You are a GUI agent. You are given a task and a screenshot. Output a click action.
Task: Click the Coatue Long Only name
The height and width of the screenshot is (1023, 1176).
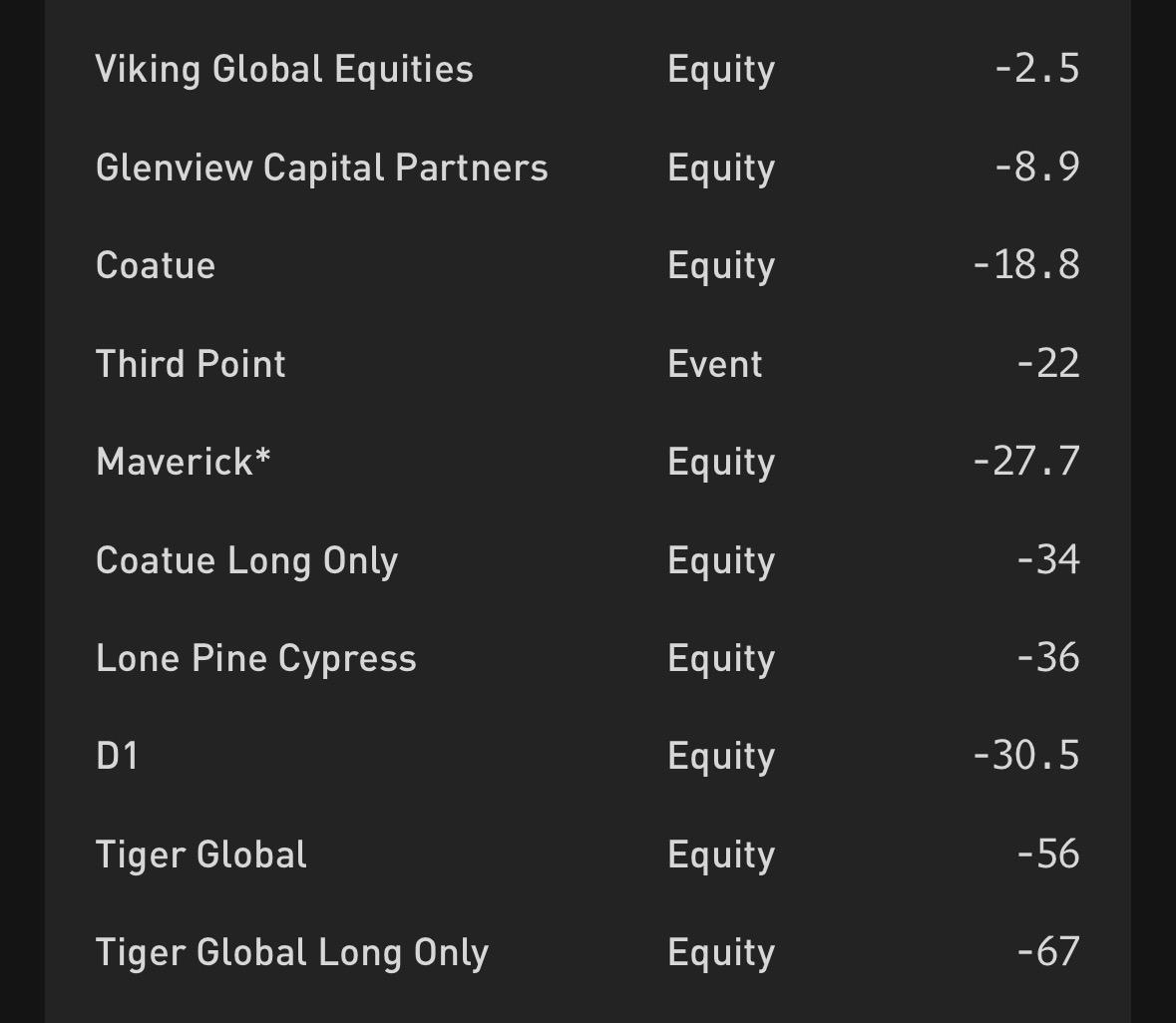pyautogui.click(x=246, y=560)
